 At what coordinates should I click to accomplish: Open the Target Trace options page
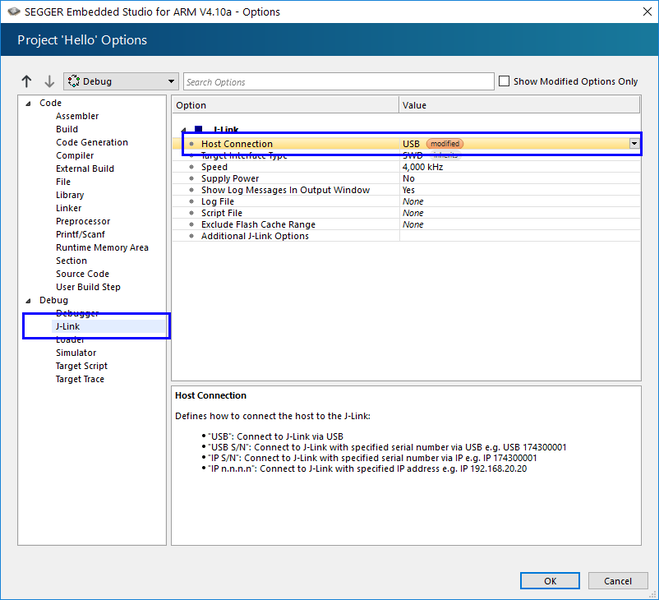pyautogui.click(x=79, y=379)
